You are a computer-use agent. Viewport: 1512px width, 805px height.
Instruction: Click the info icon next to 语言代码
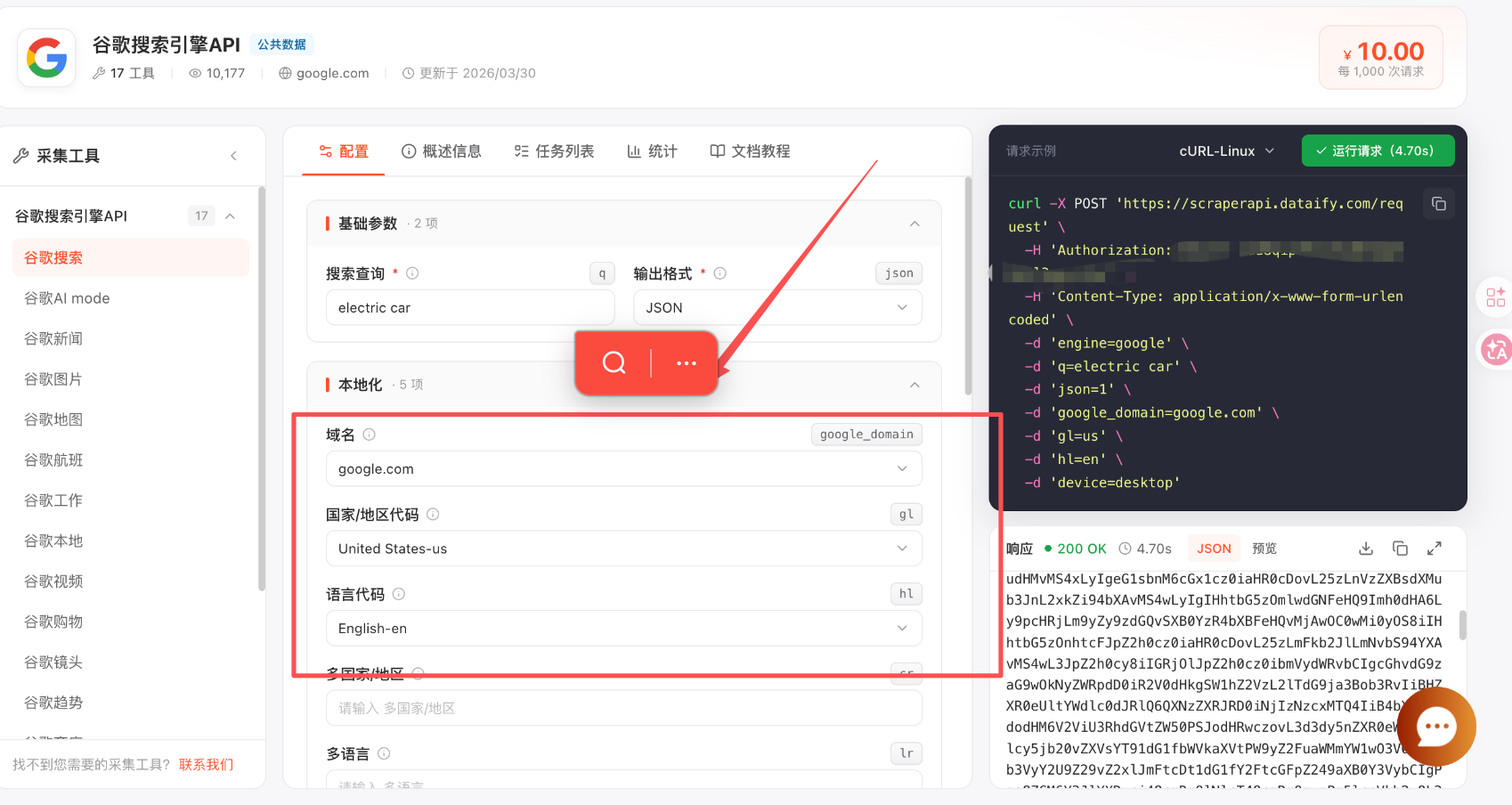[x=399, y=594]
